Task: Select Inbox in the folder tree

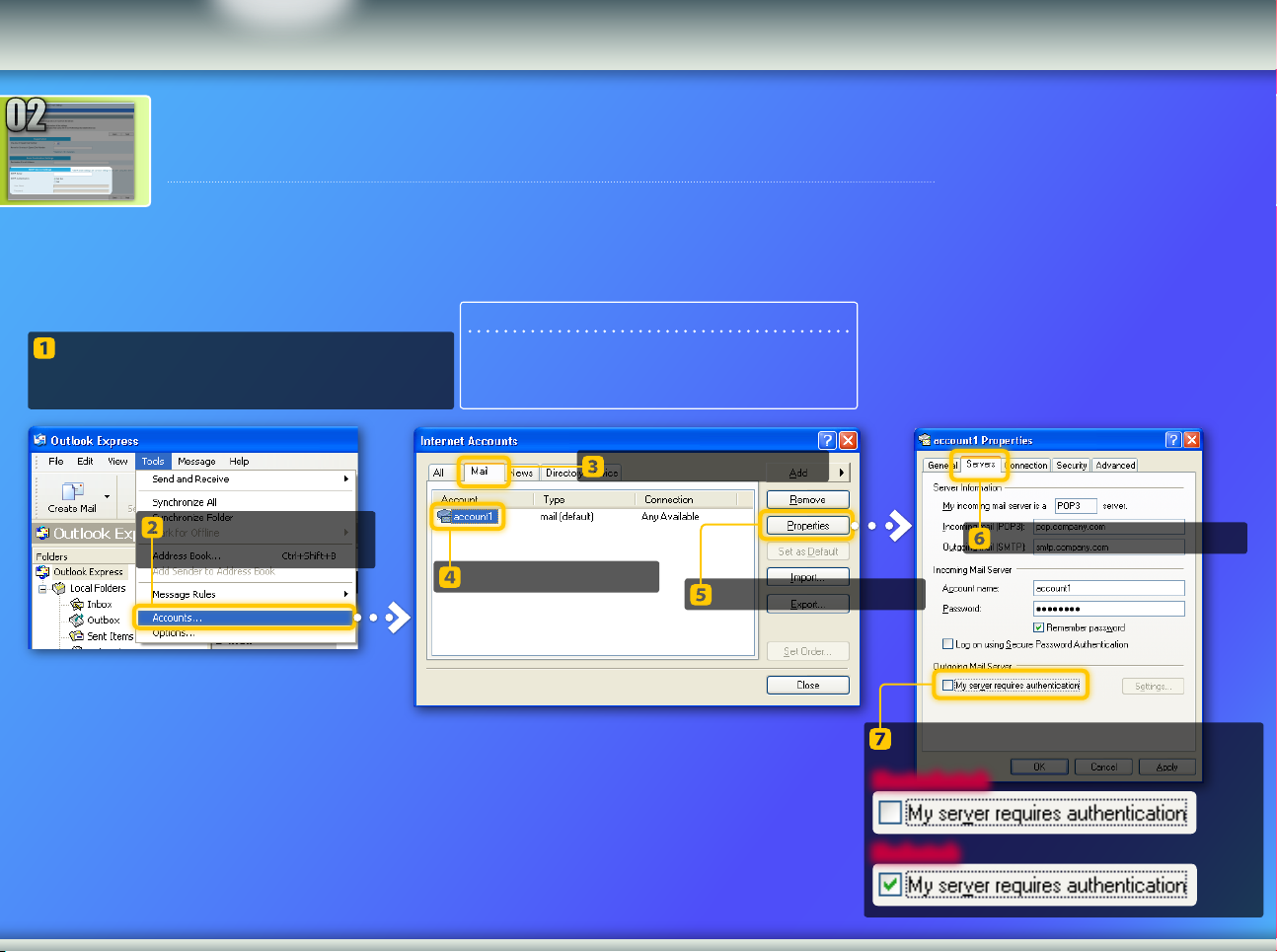Action: 99,604
